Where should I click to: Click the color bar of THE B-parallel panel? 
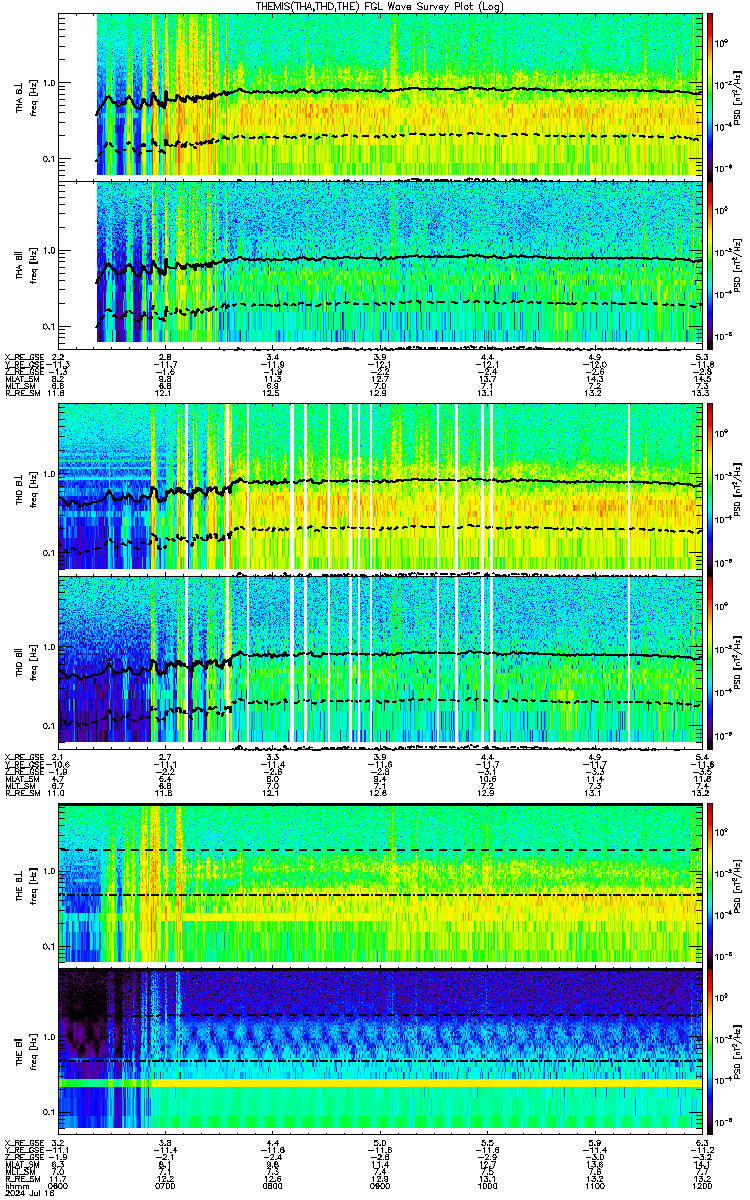click(709, 1051)
